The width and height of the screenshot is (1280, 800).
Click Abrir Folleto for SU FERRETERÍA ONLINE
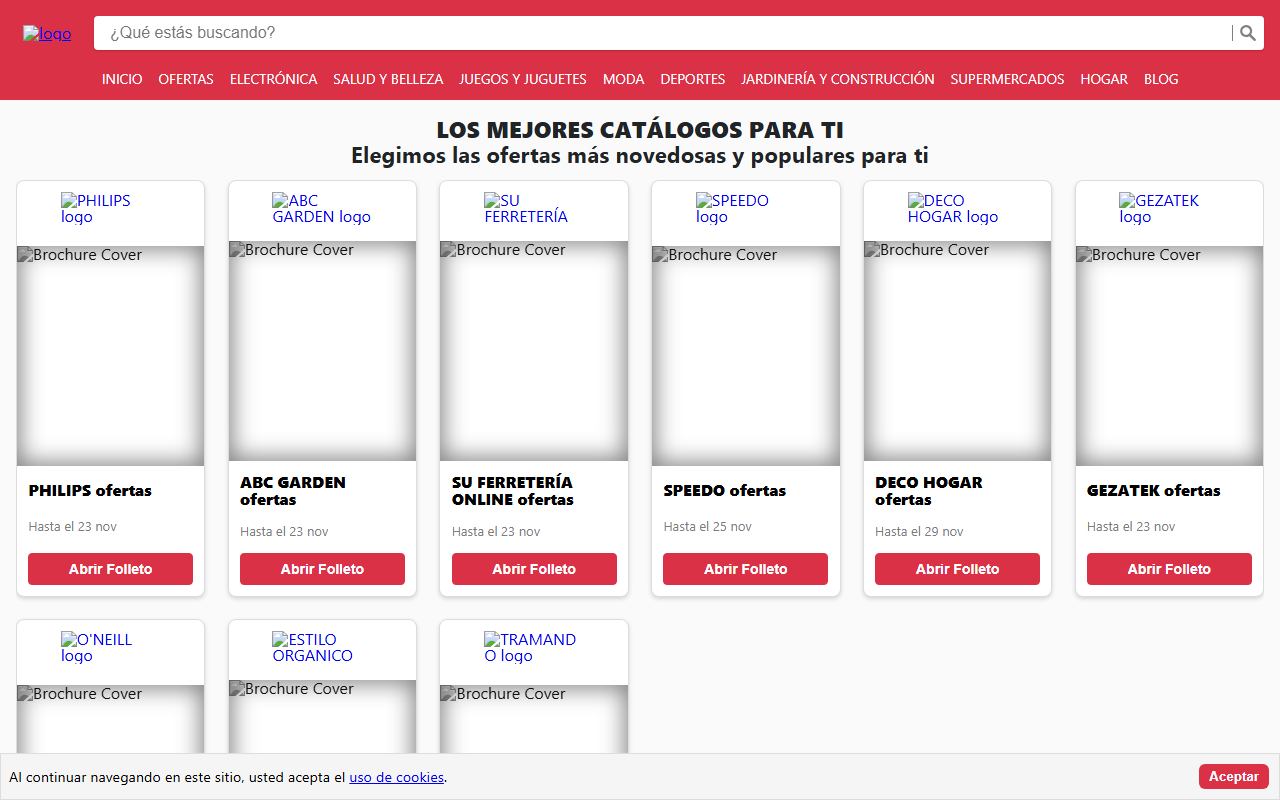pyautogui.click(x=534, y=569)
